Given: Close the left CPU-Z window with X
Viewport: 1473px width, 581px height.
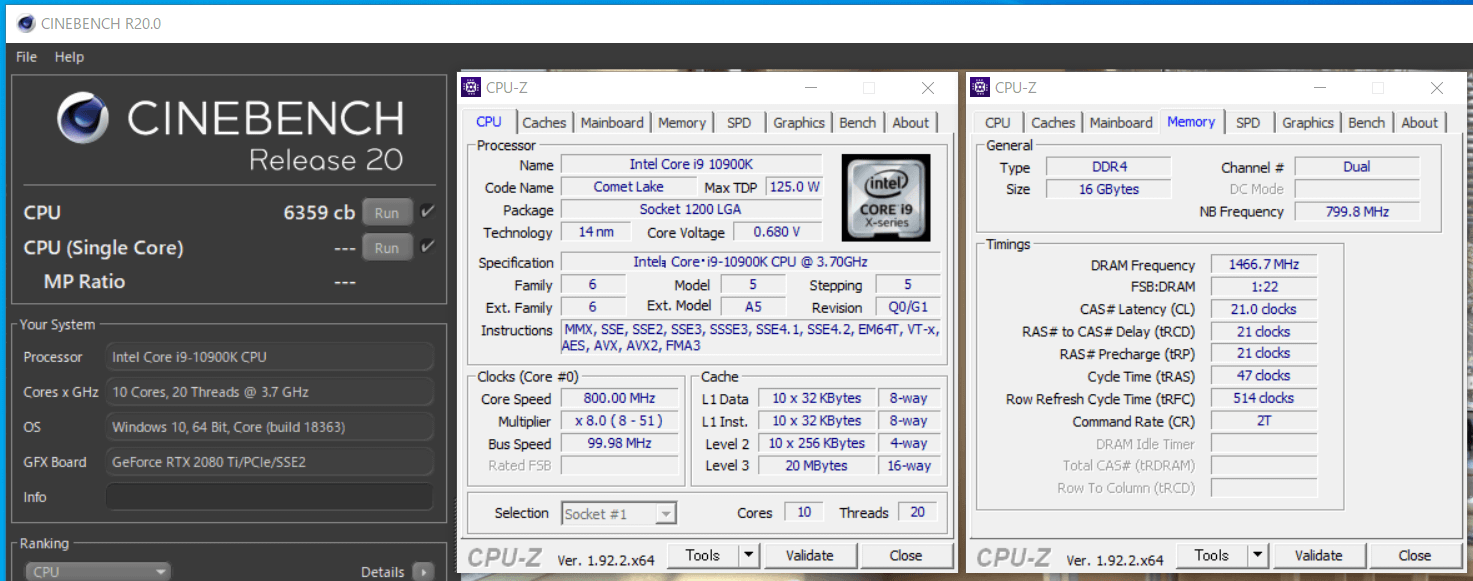Looking at the screenshot, I should (x=928, y=88).
